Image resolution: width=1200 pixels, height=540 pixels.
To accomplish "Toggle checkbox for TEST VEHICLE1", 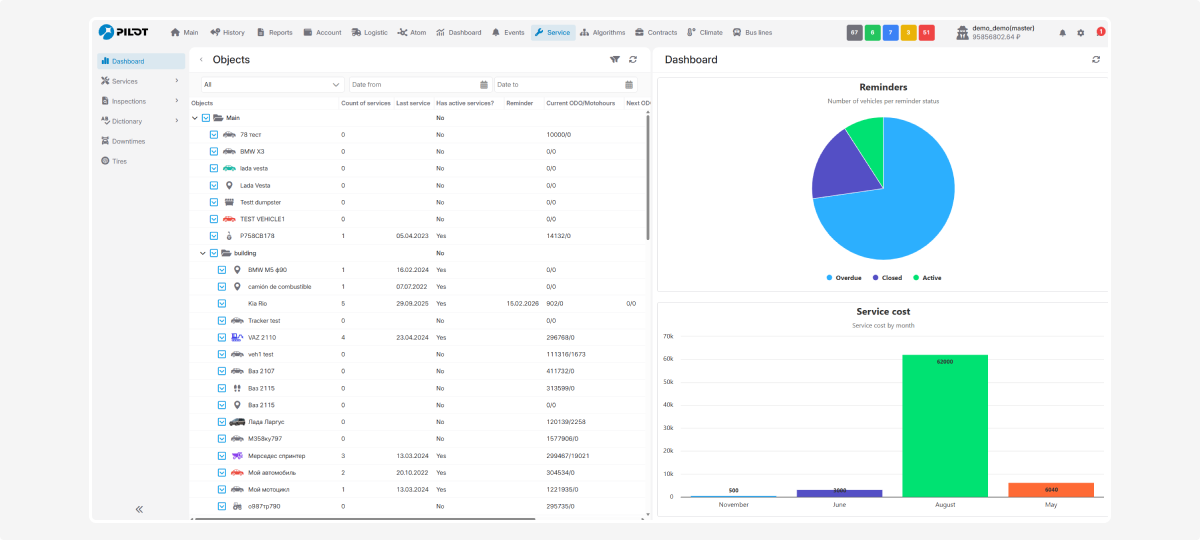I will (214, 219).
